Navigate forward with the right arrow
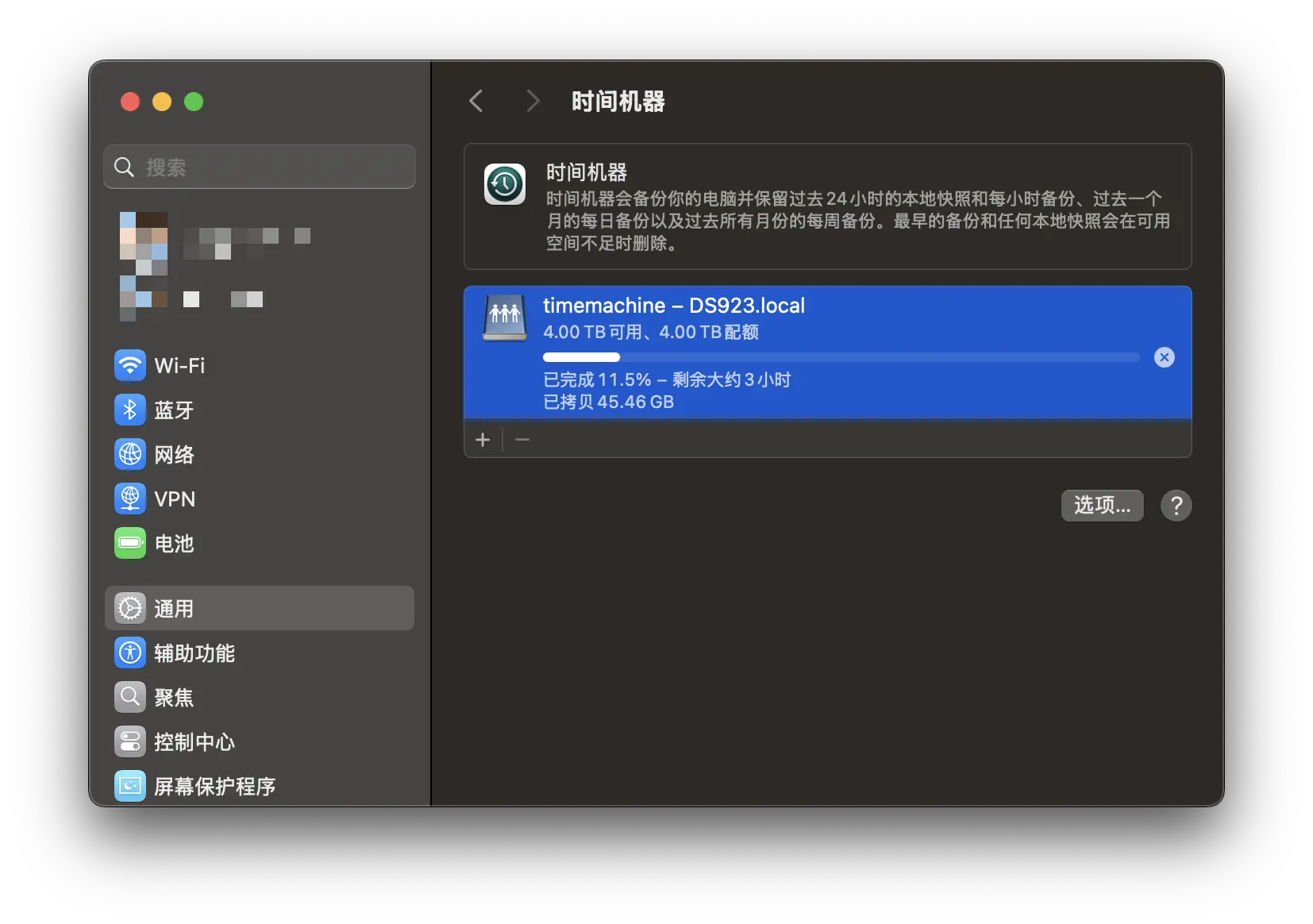The width and height of the screenshot is (1313, 924). (532, 101)
